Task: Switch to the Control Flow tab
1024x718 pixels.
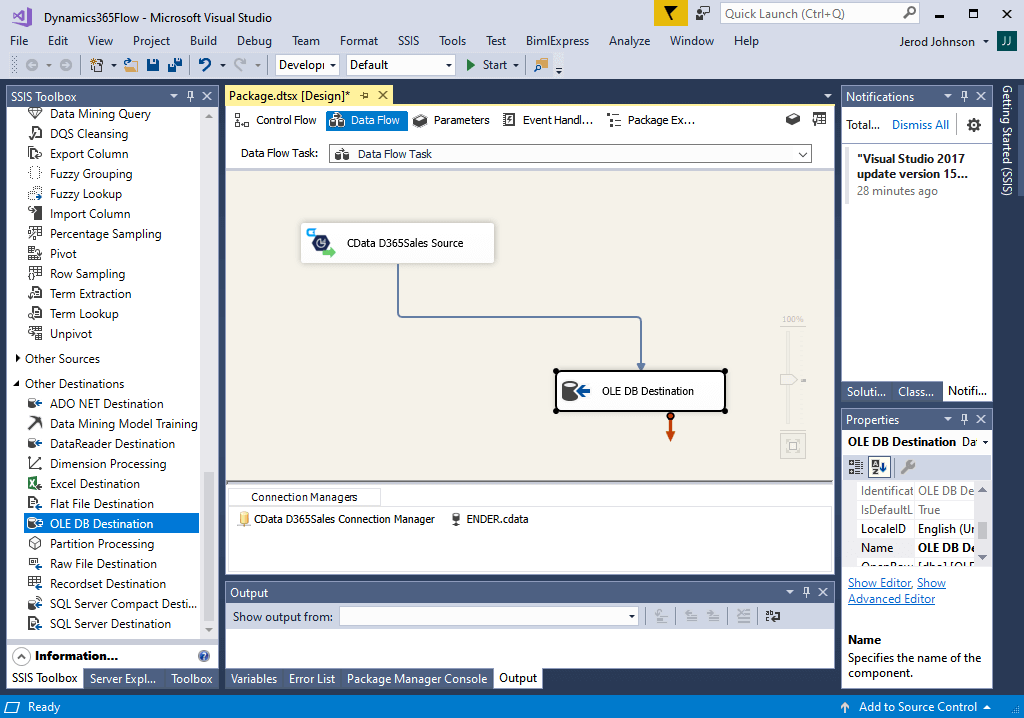Action: (x=276, y=120)
